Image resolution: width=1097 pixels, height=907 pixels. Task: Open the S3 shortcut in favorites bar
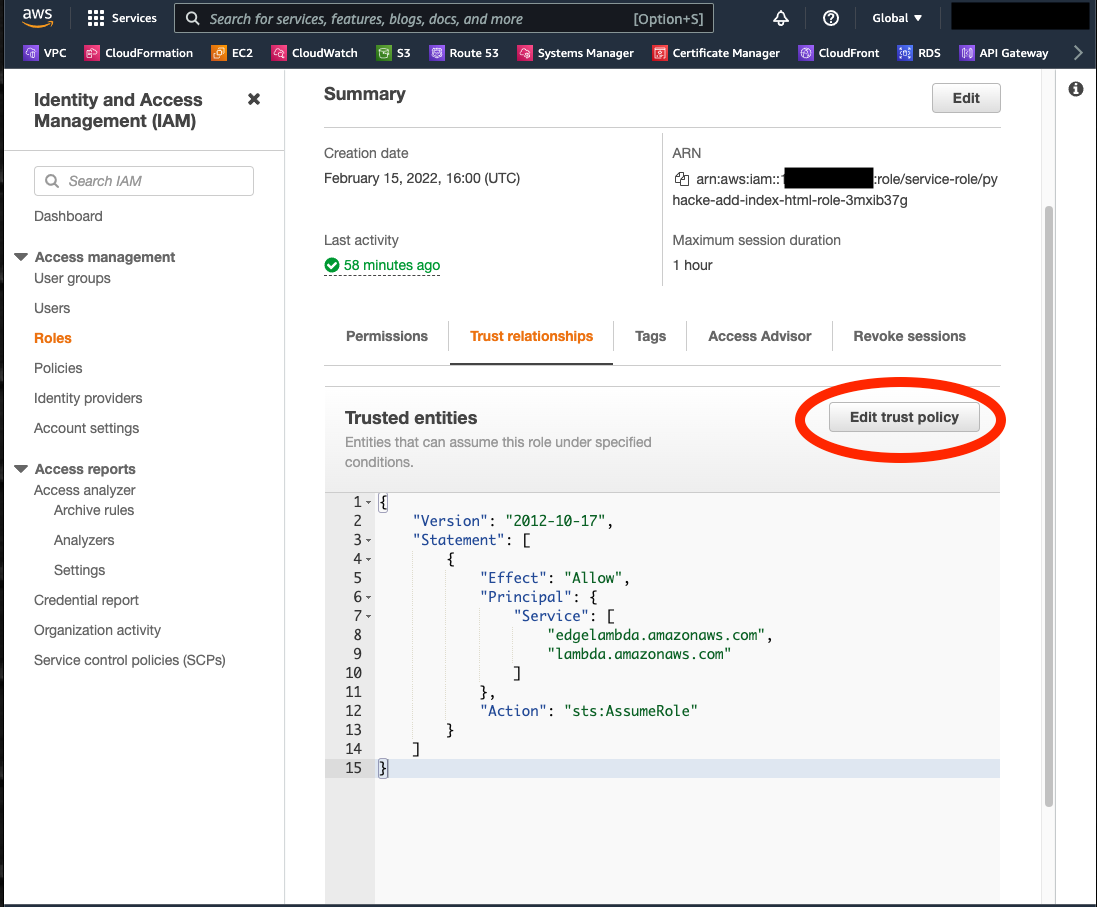pos(393,53)
